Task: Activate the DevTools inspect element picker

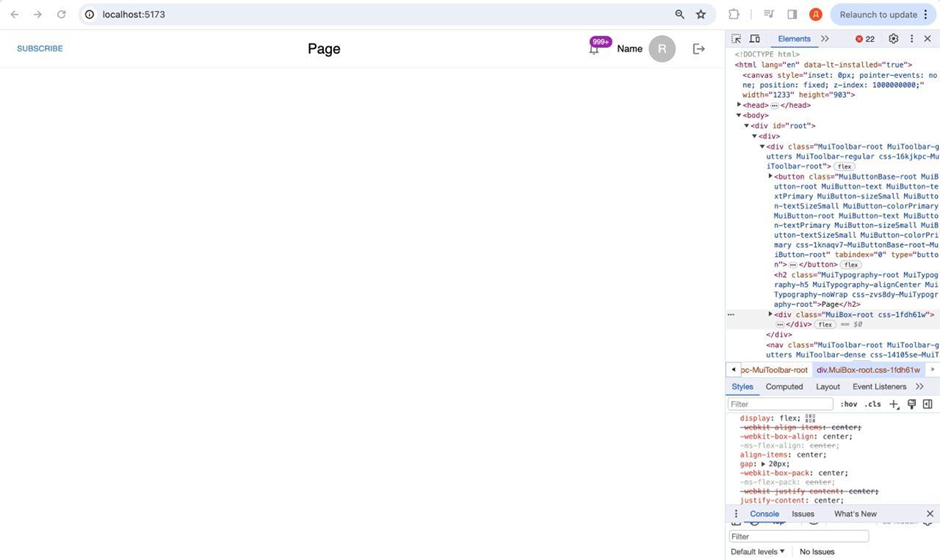Action: coord(736,39)
